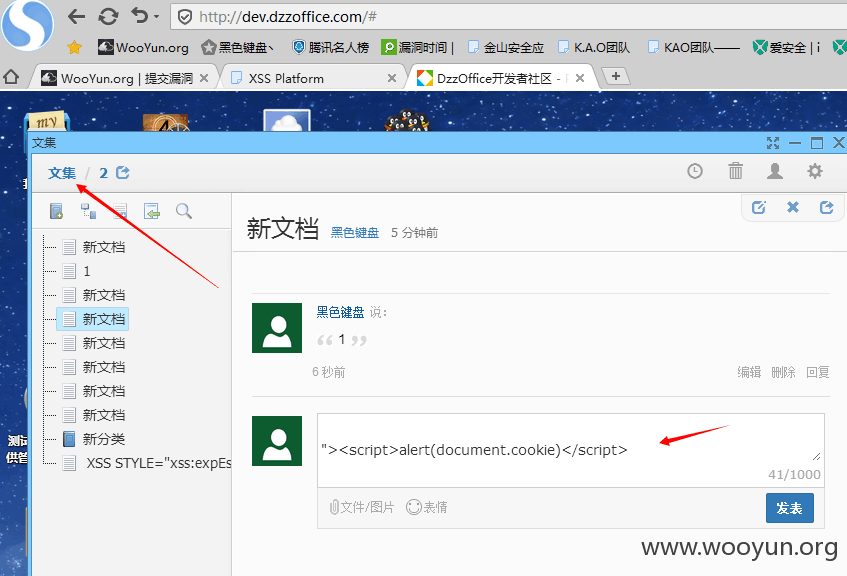The image size is (847, 576).
Task: Click the import arrow icon in sidebar toolbar
Action: [x=152, y=211]
